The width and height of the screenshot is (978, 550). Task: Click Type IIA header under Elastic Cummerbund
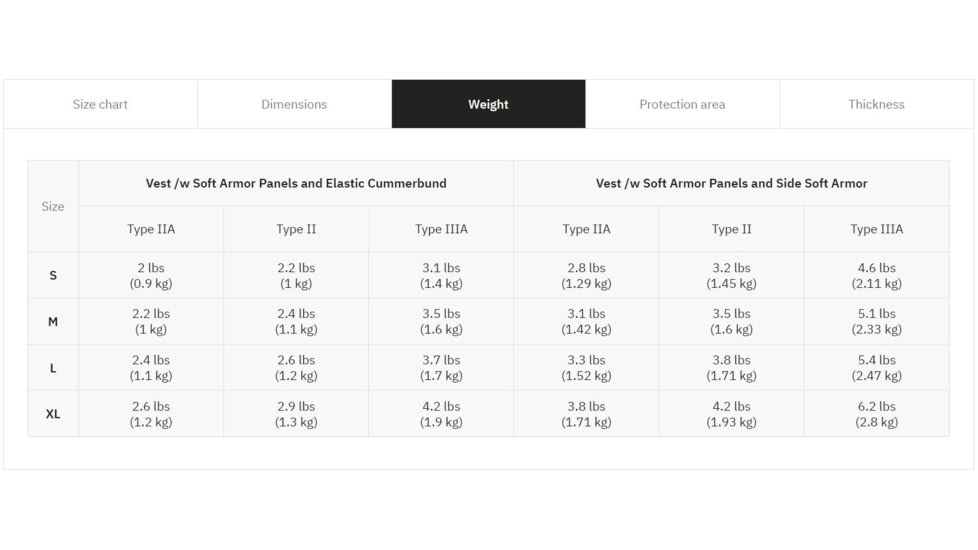pyautogui.click(x=151, y=229)
